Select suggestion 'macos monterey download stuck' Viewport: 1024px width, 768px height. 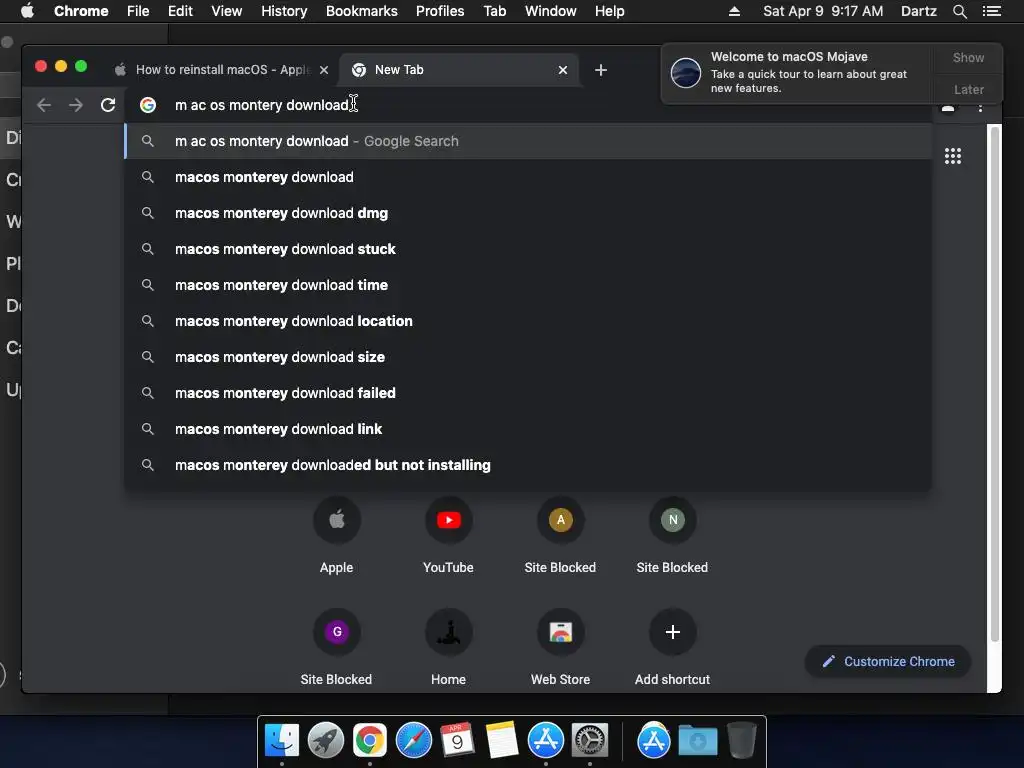[x=528, y=249]
